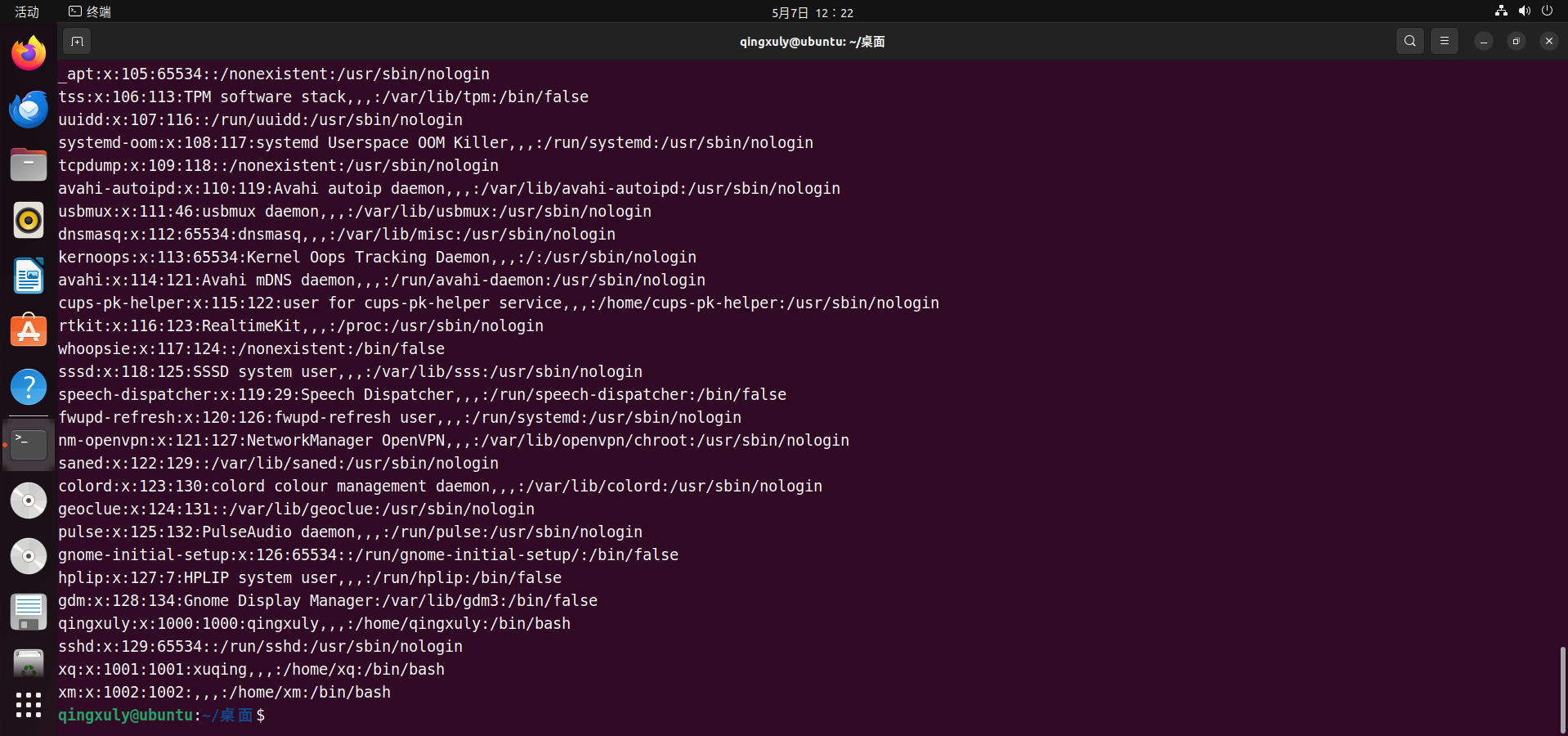1568x736 pixels.
Task: Click the nm-openvpn NetworkManager line
Action: (x=454, y=440)
